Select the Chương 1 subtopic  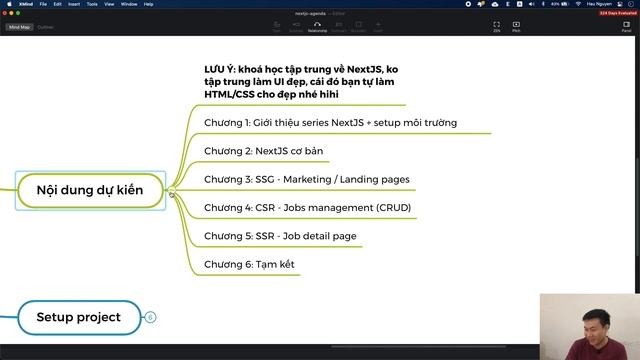pos(330,123)
